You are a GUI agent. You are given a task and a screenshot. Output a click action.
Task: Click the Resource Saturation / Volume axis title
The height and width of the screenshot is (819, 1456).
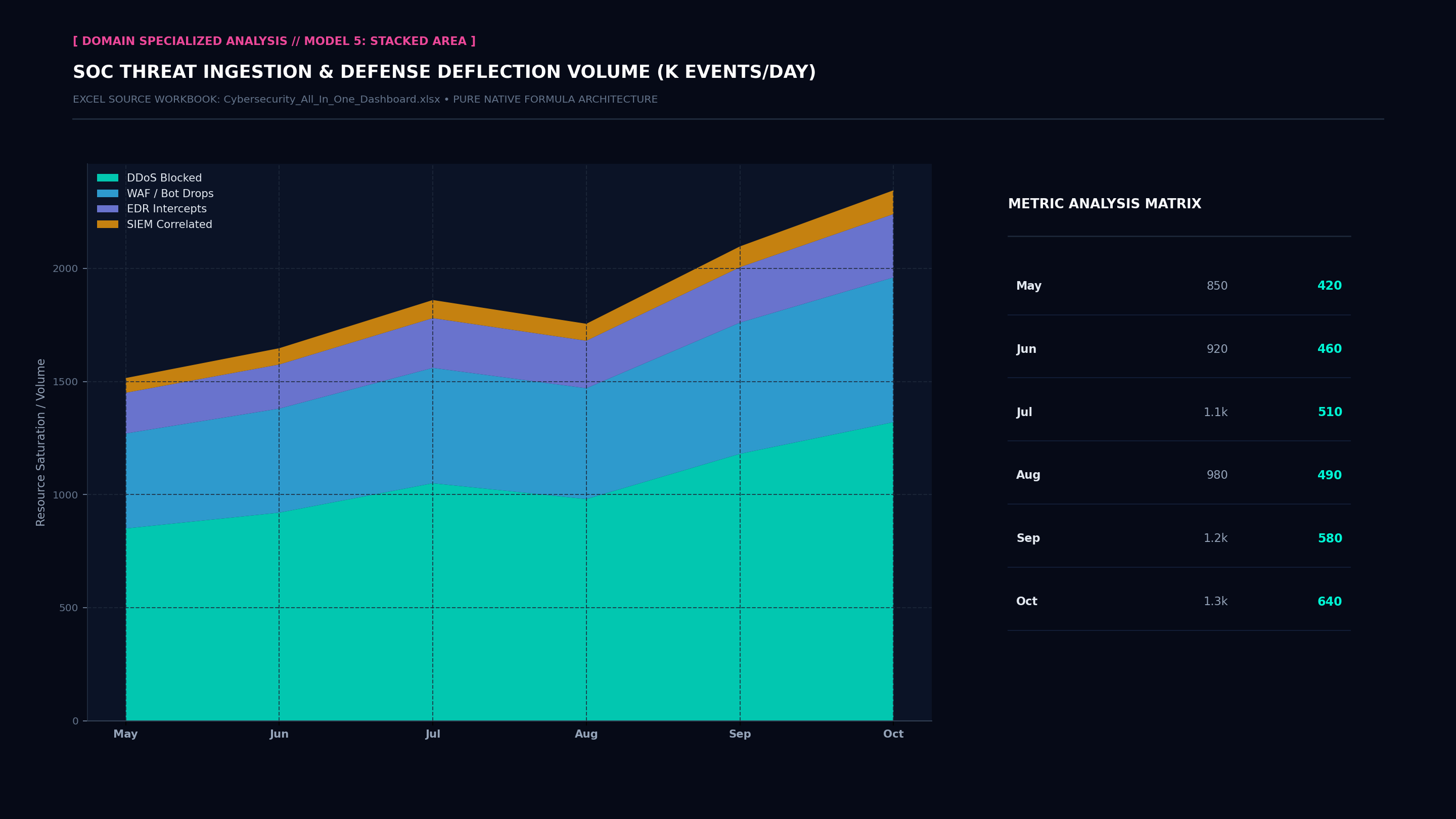pyautogui.click(x=40, y=442)
